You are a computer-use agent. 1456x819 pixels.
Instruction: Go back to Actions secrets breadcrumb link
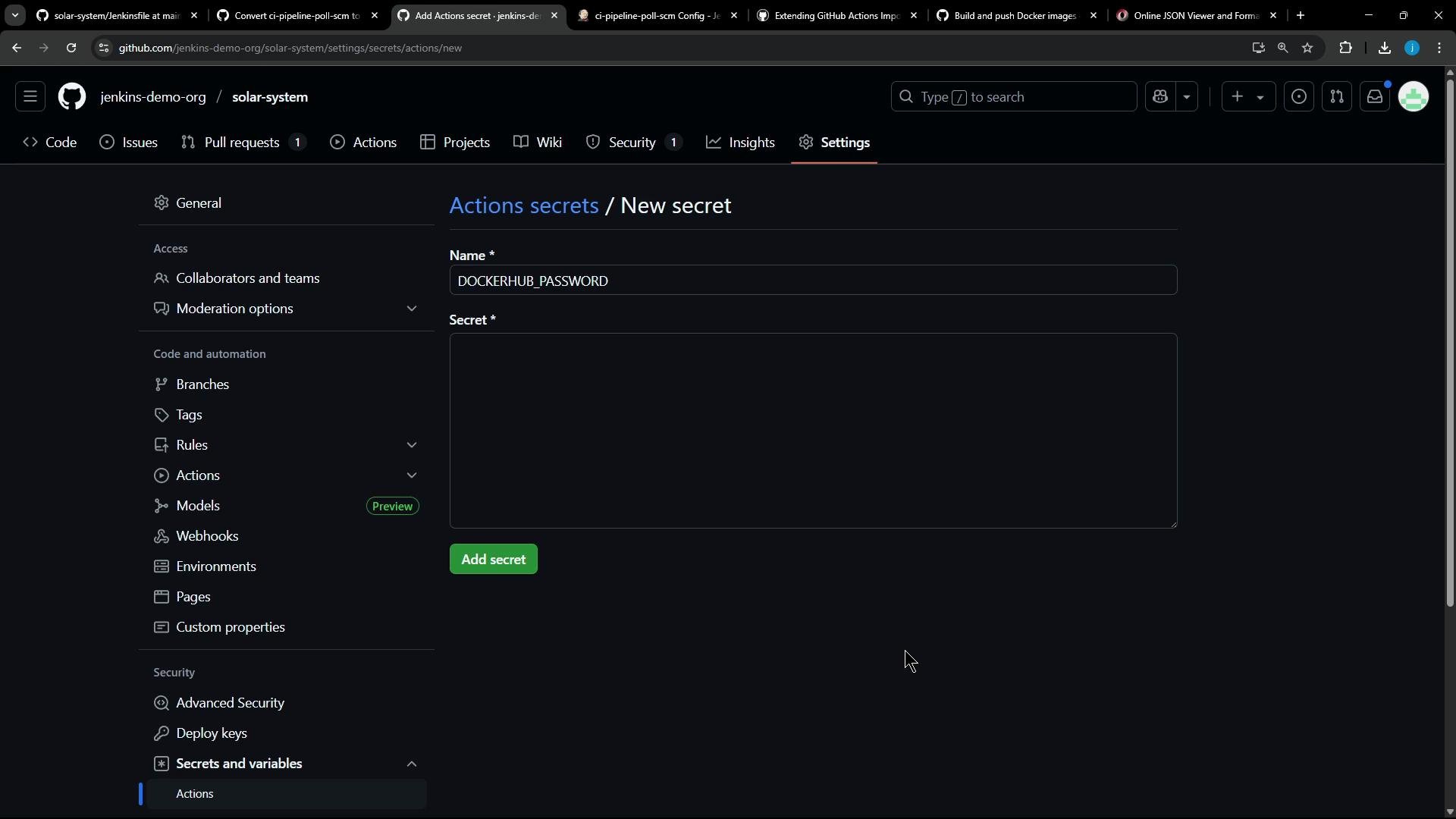pyautogui.click(x=524, y=206)
